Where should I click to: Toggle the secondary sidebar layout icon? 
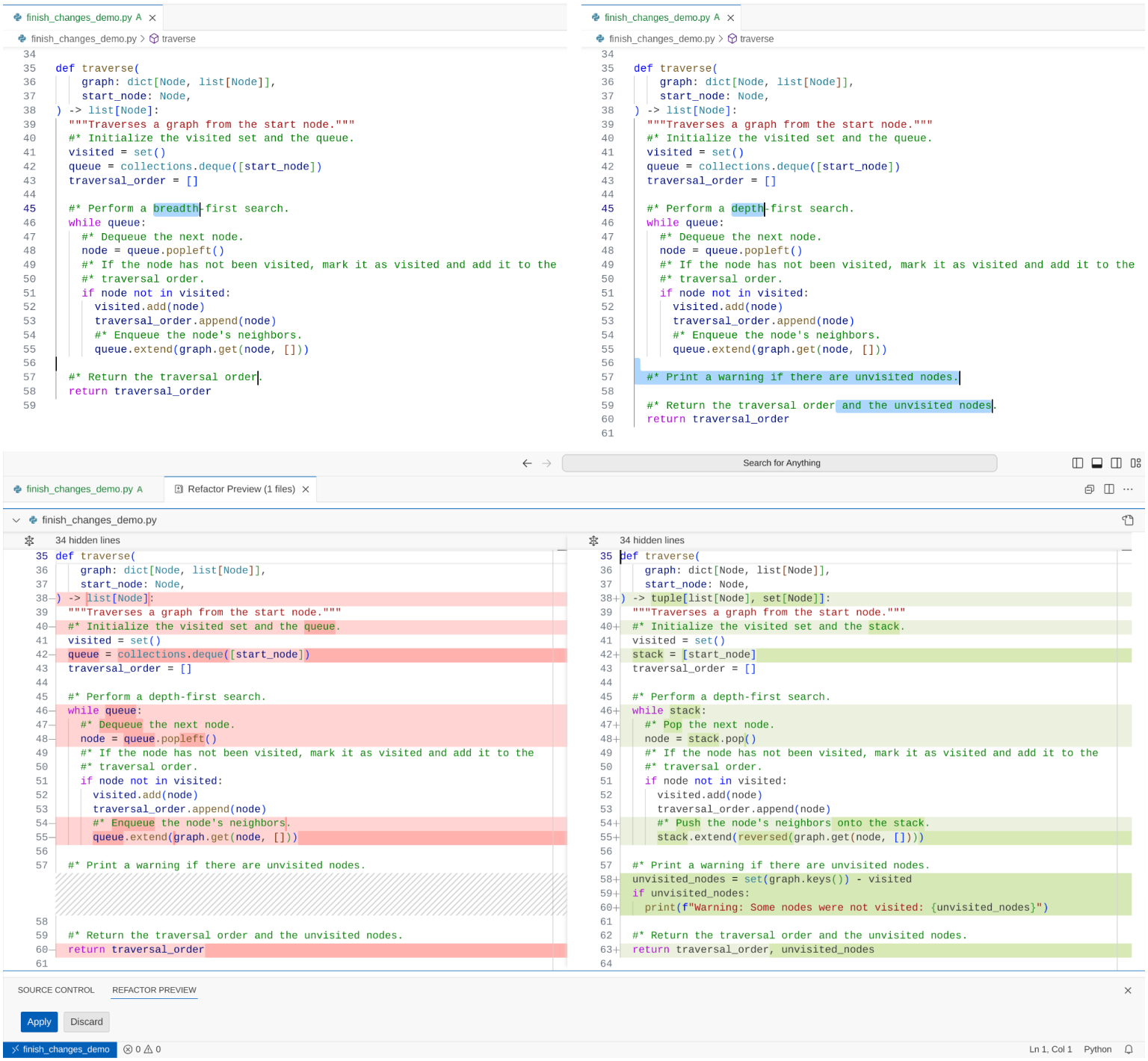[1116, 463]
